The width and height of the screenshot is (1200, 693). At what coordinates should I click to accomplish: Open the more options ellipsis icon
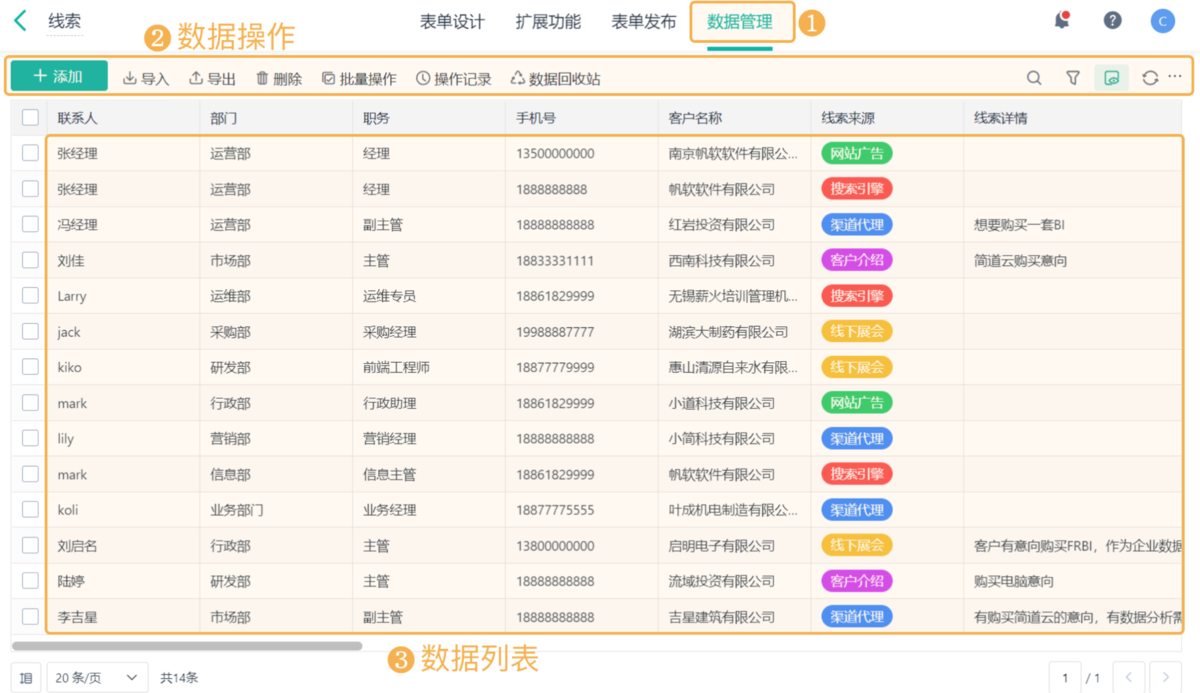pos(1176,76)
